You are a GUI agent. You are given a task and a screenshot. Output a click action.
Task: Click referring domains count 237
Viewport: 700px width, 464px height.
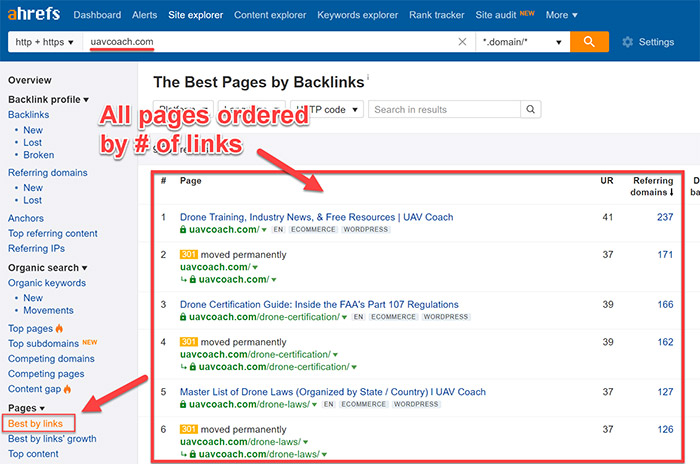665,217
